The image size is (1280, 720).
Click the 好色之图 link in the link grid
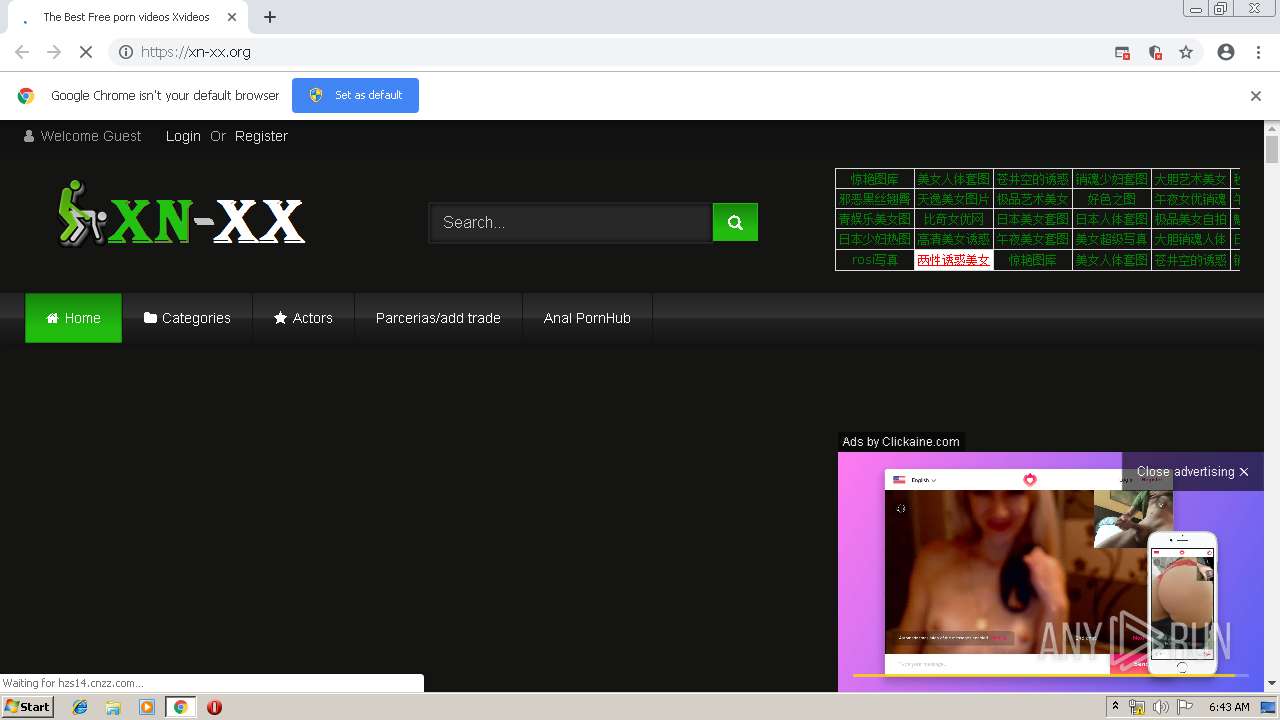1111,199
